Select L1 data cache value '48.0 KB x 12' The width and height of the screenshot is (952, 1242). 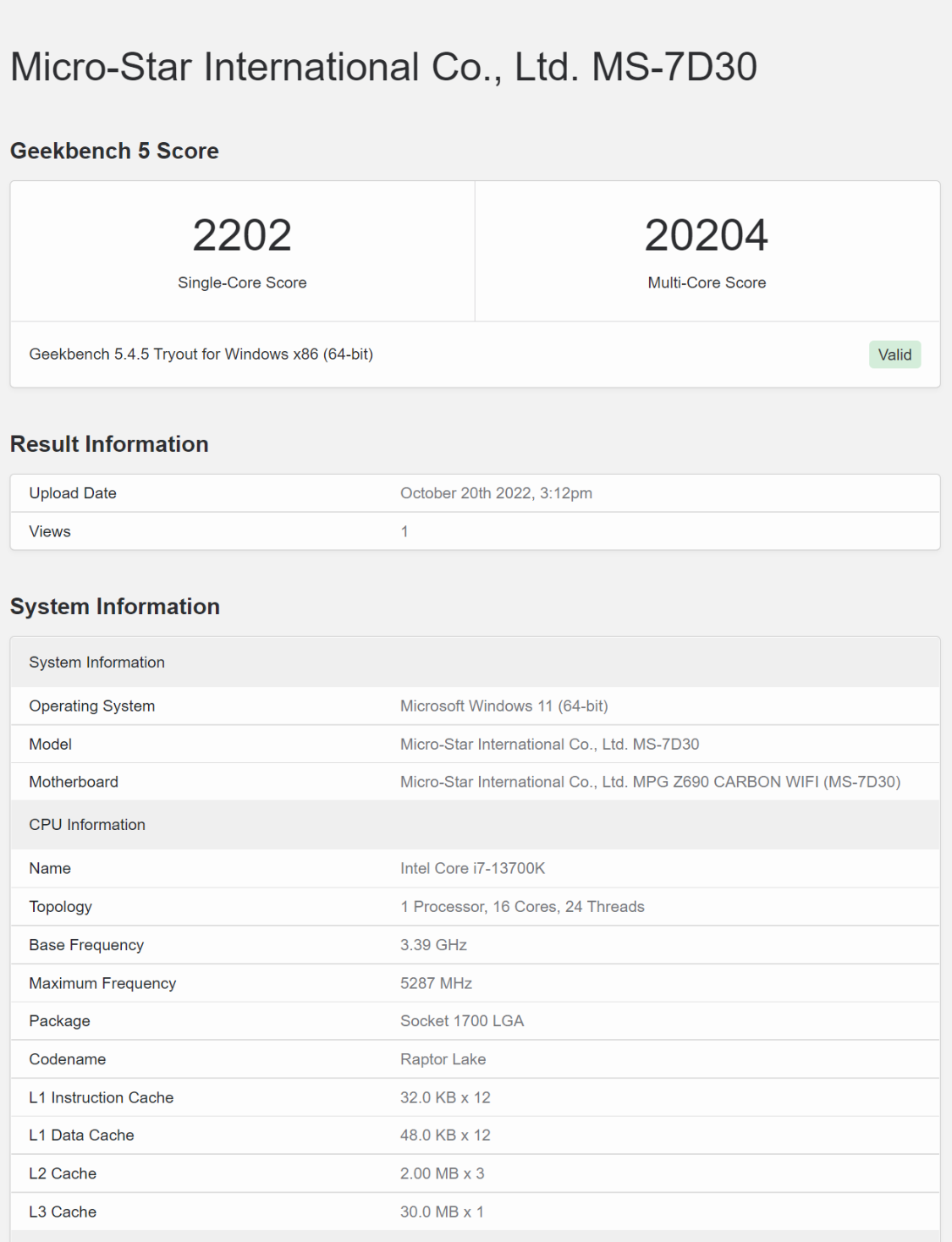445,1135
